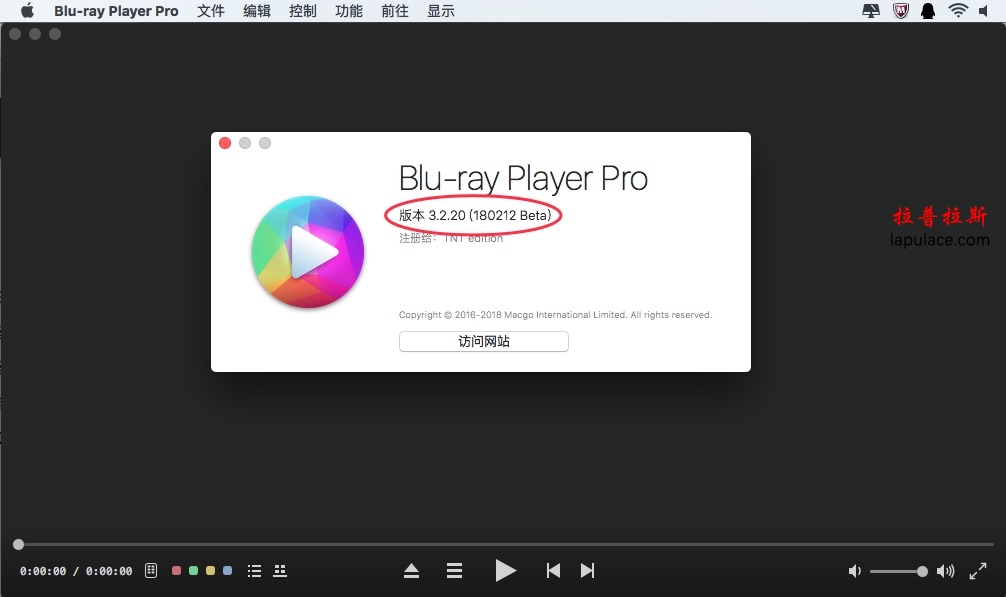The image size is (1006, 597).
Task: Click the playback progress slider handle
Action: point(19,544)
